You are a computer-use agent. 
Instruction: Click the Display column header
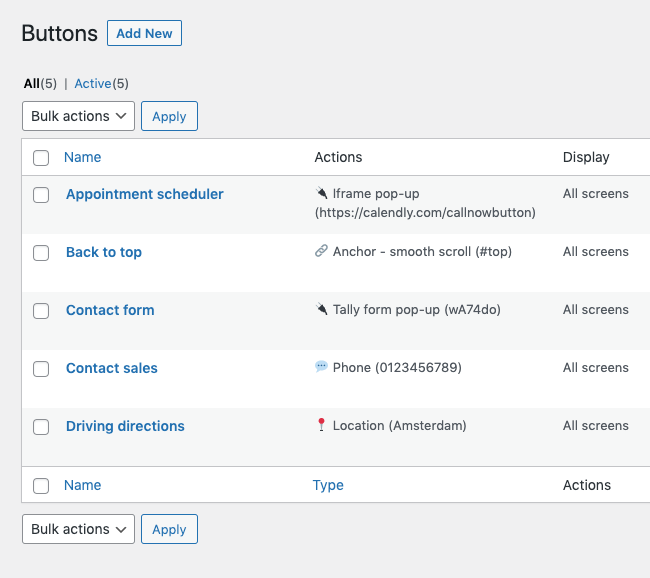tap(586, 157)
